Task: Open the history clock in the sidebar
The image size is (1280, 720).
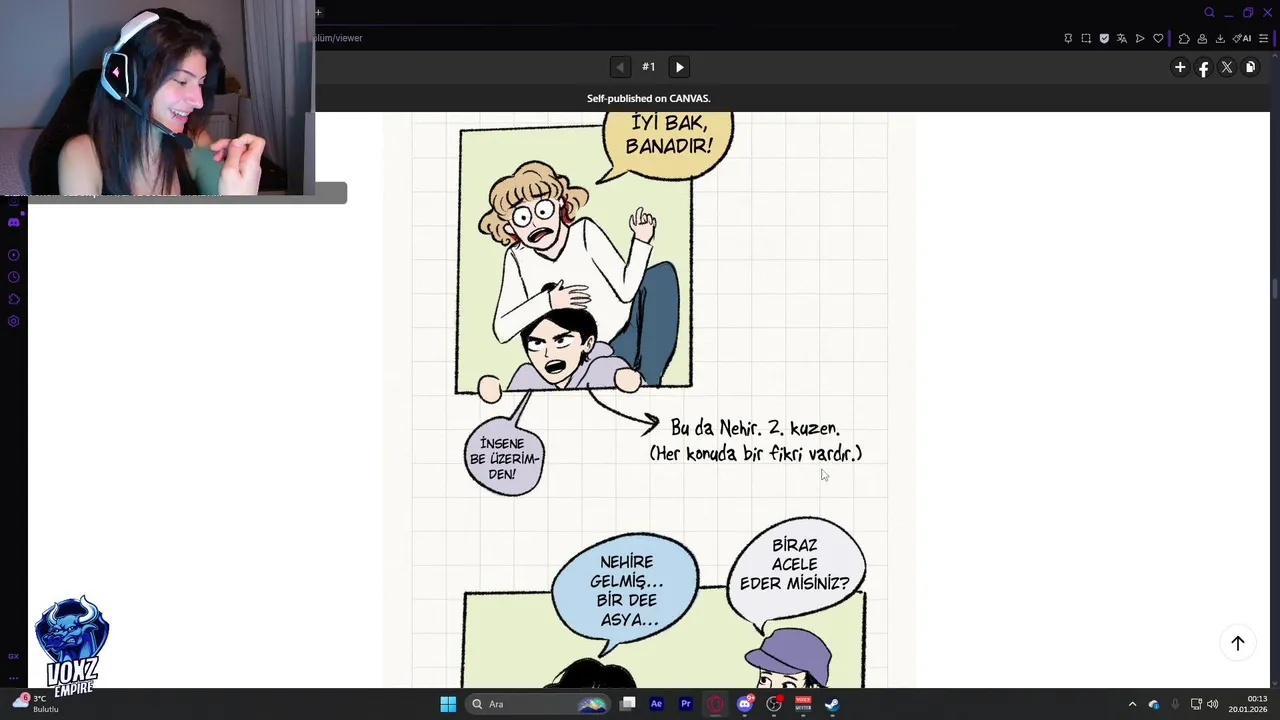Action: pyautogui.click(x=13, y=277)
